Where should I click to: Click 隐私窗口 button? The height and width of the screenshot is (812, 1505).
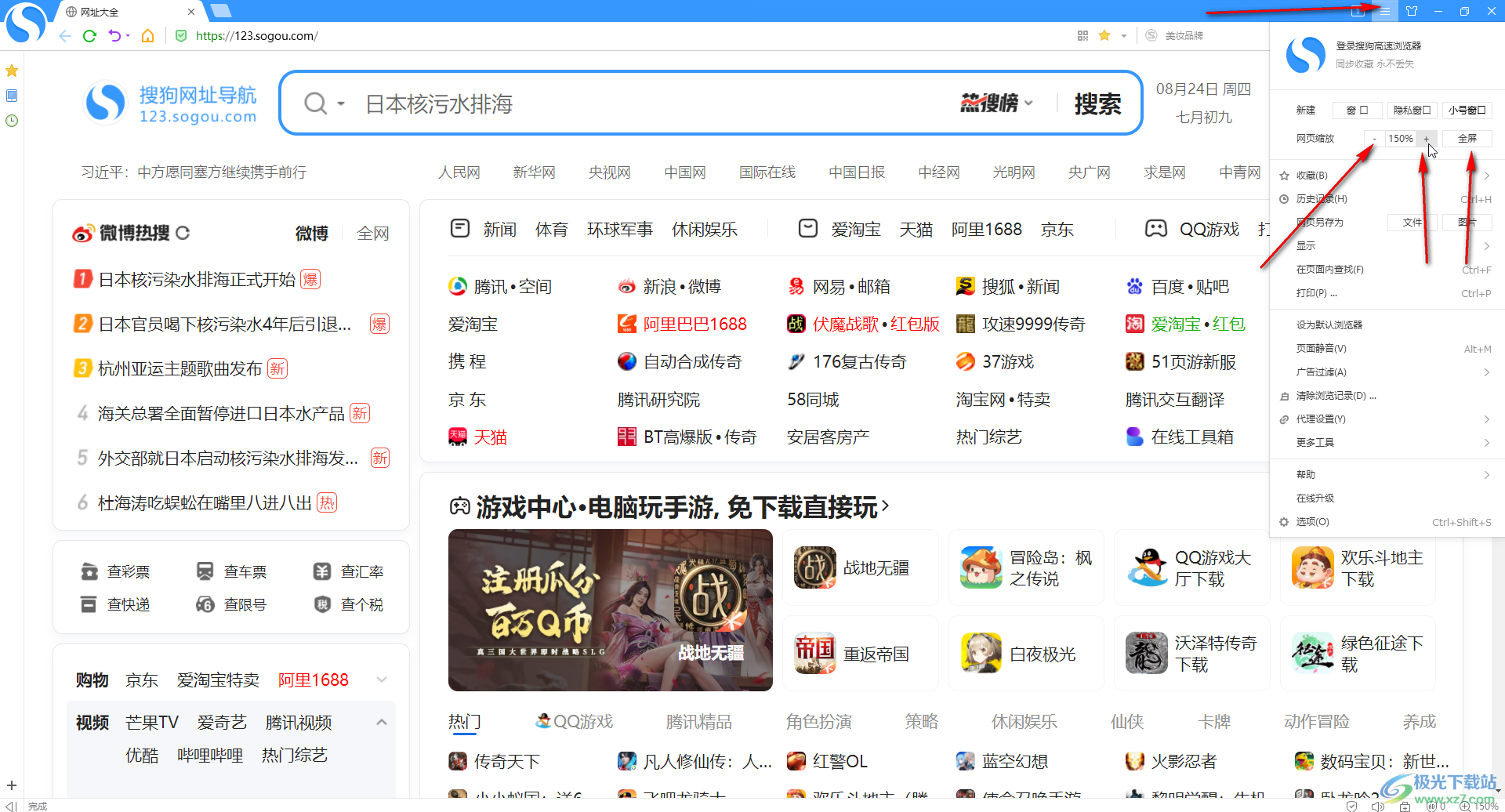coord(1412,110)
